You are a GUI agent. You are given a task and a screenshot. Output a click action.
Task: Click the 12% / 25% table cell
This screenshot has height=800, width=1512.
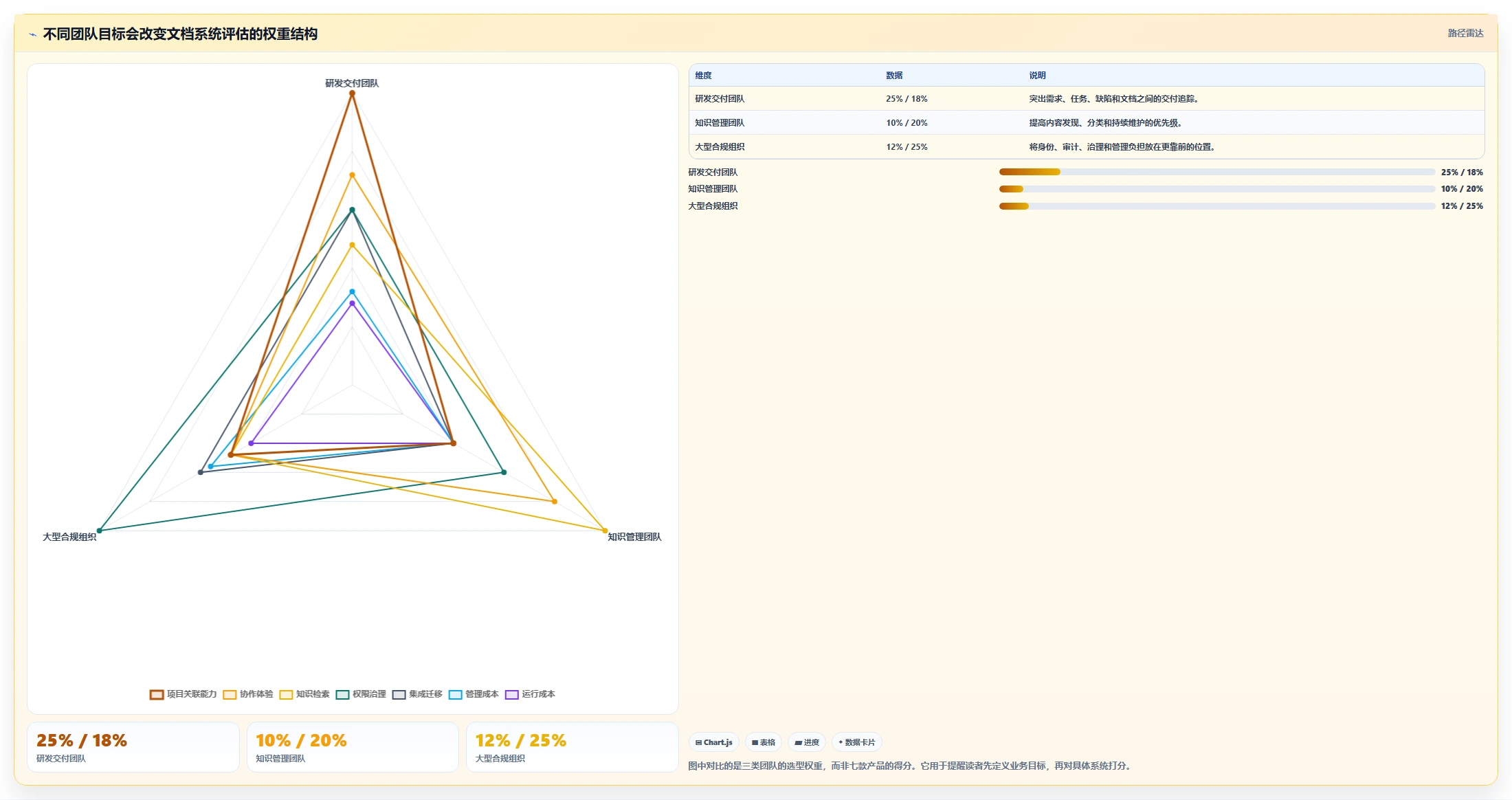point(907,147)
